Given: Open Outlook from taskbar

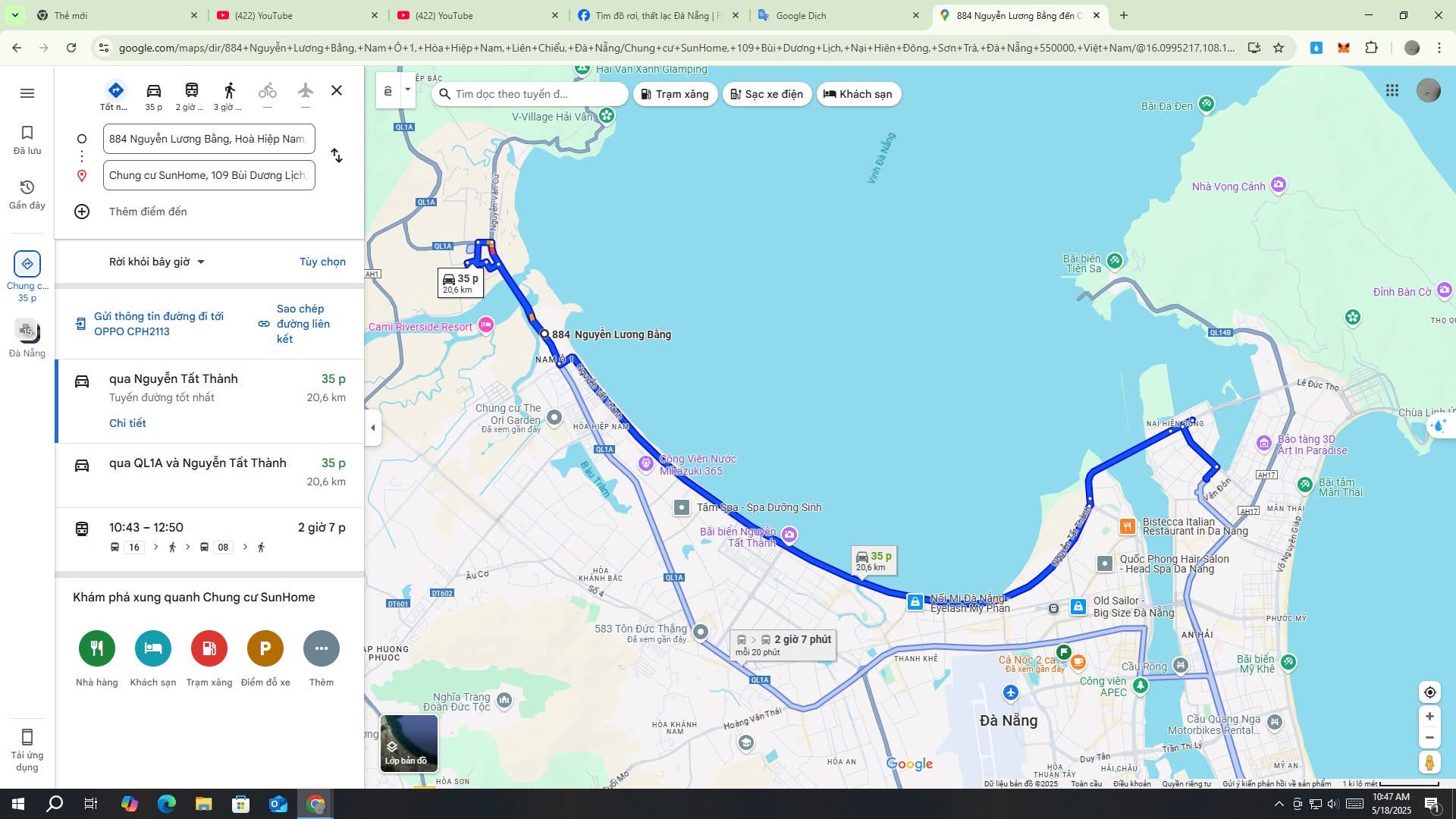Looking at the screenshot, I should pyautogui.click(x=278, y=804).
